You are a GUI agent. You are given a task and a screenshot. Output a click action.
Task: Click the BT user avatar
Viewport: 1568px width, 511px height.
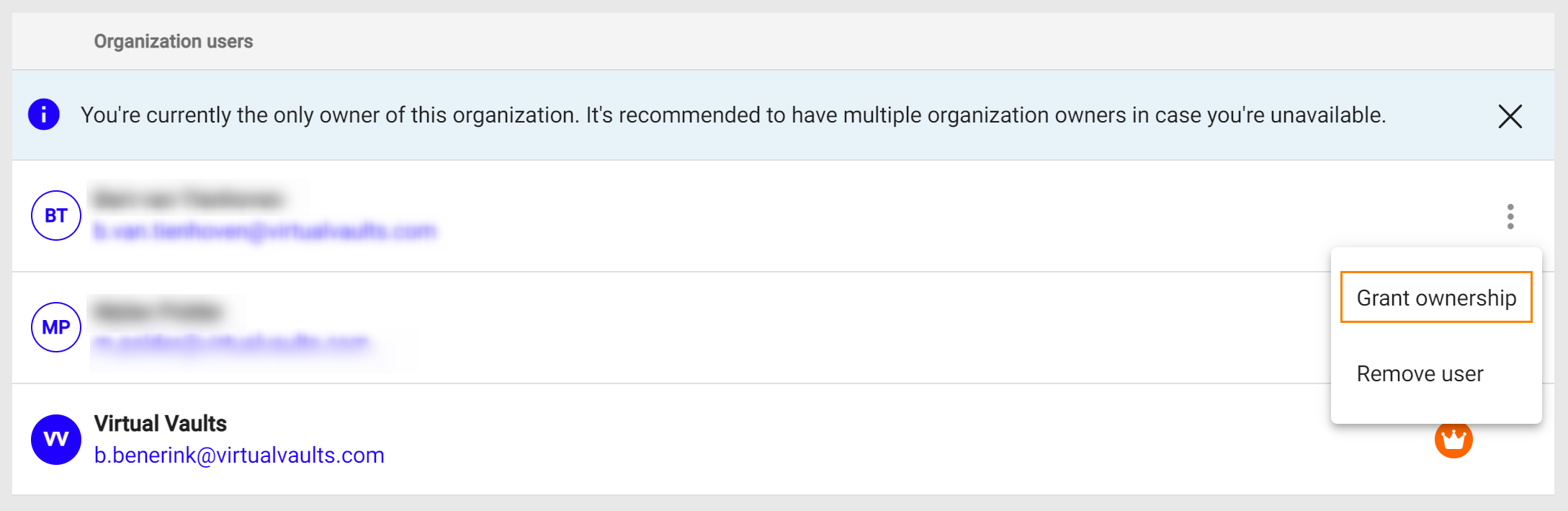tap(56, 215)
